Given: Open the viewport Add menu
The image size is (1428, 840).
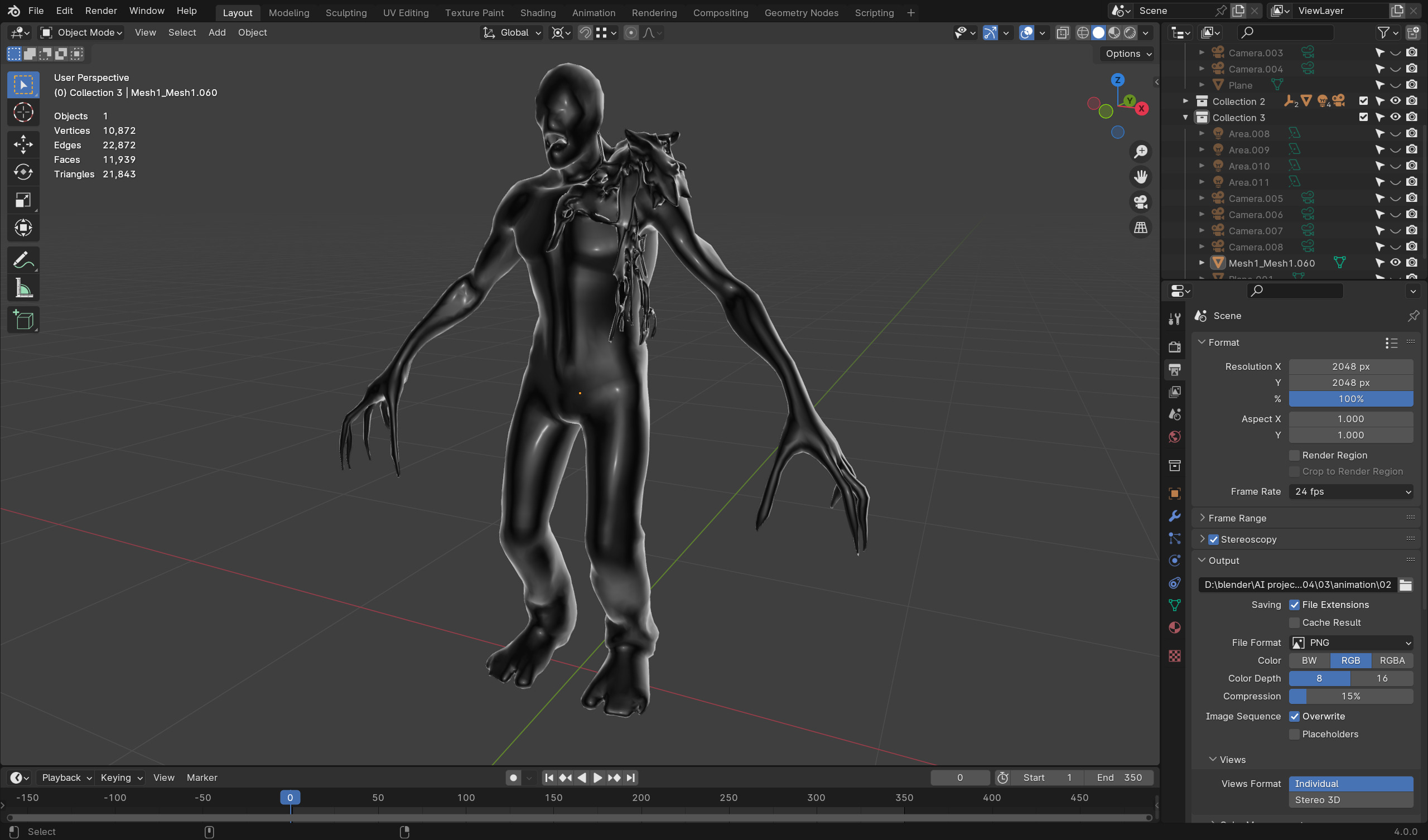Looking at the screenshot, I should tap(216, 33).
